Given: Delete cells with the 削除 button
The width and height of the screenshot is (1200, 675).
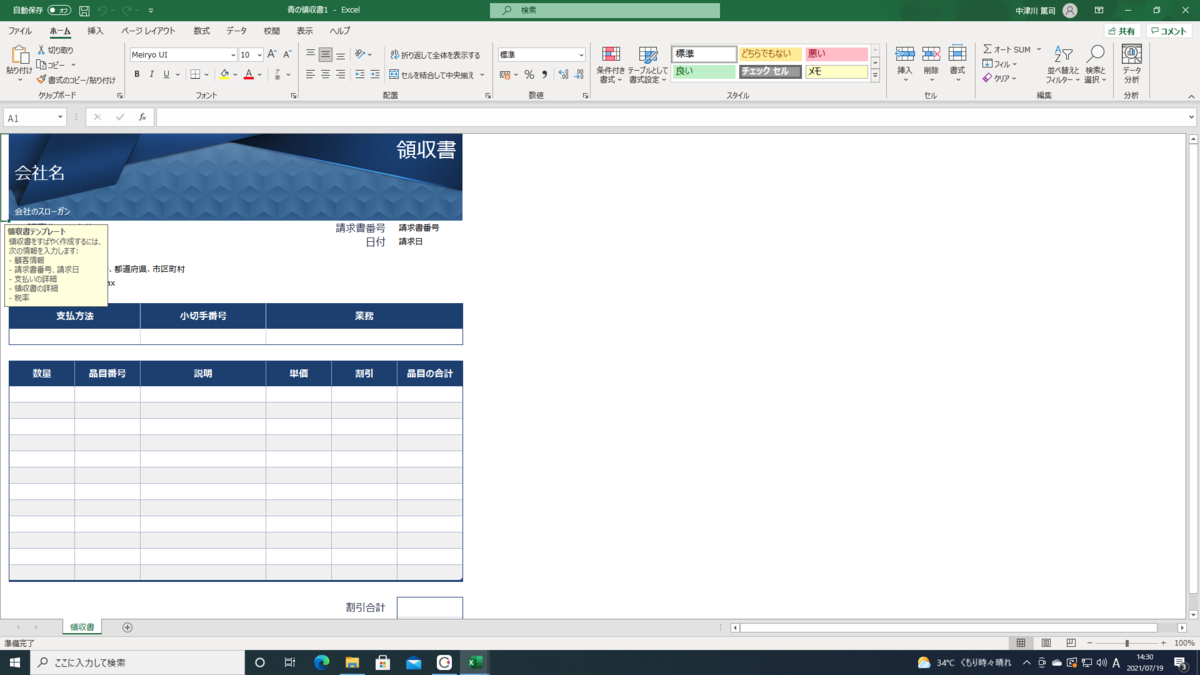Looking at the screenshot, I should click(x=931, y=63).
